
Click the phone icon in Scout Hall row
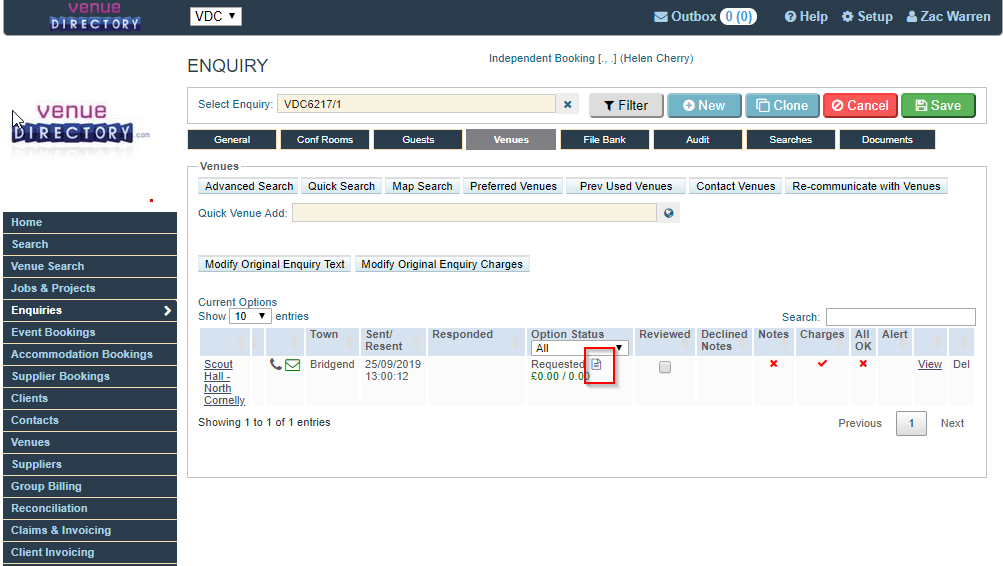[276, 365]
